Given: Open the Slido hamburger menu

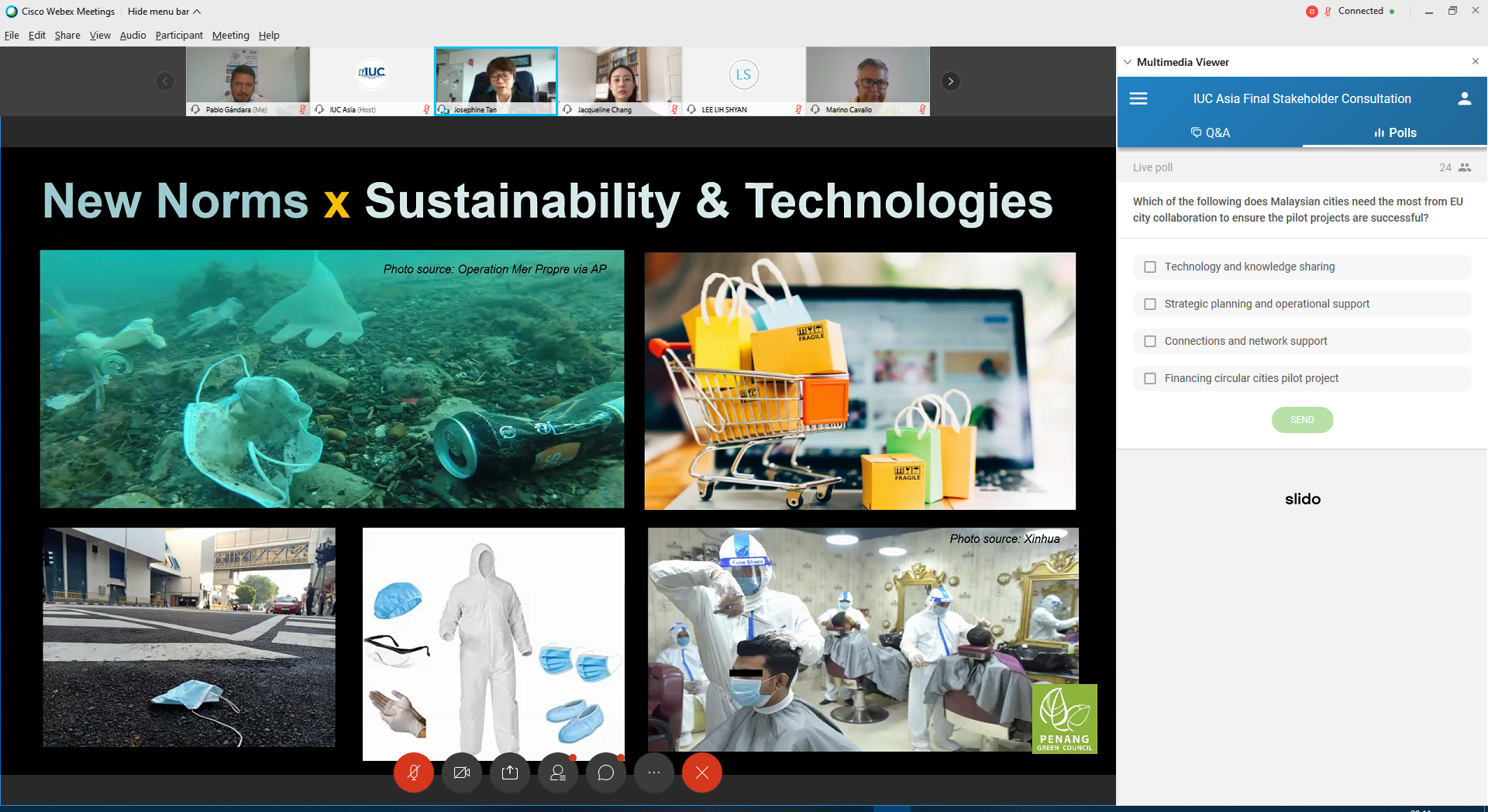Looking at the screenshot, I should [x=1138, y=99].
